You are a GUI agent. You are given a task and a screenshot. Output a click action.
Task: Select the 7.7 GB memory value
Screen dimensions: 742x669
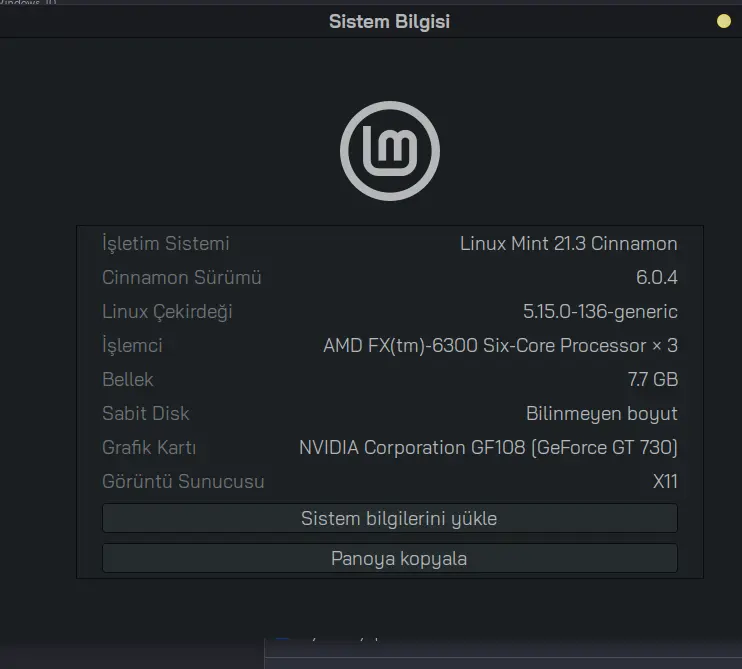point(653,379)
